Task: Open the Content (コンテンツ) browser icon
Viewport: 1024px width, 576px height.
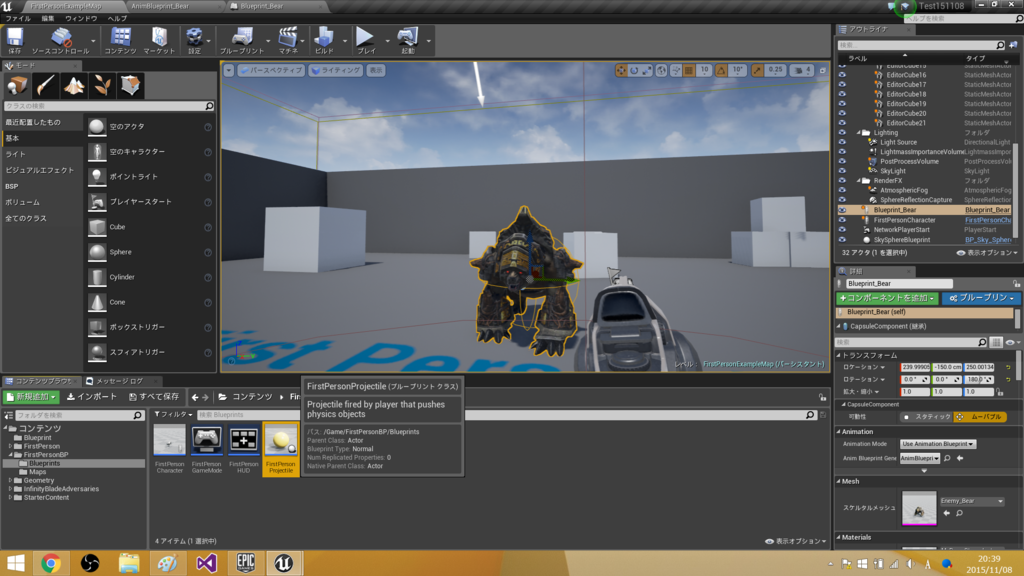Action: [x=120, y=40]
